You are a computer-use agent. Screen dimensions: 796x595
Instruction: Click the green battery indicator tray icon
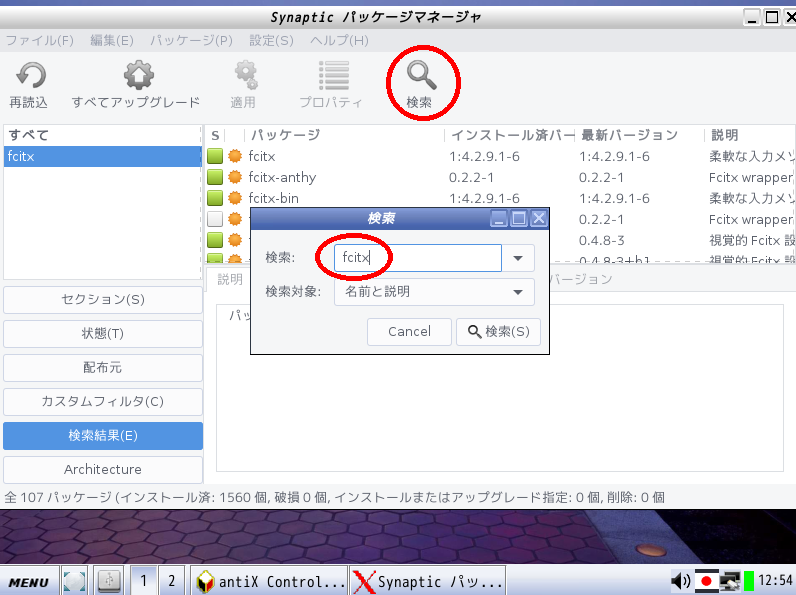click(x=749, y=581)
